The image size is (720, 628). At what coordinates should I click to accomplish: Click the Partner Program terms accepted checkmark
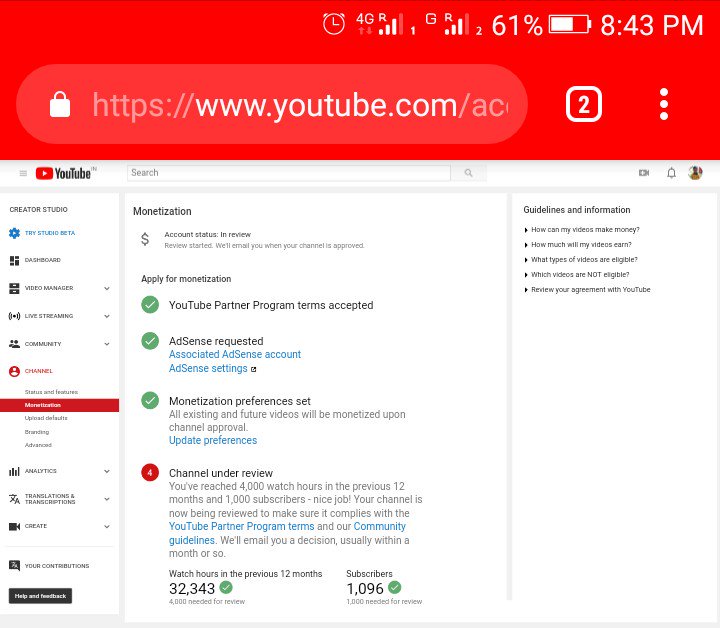point(150,305)
